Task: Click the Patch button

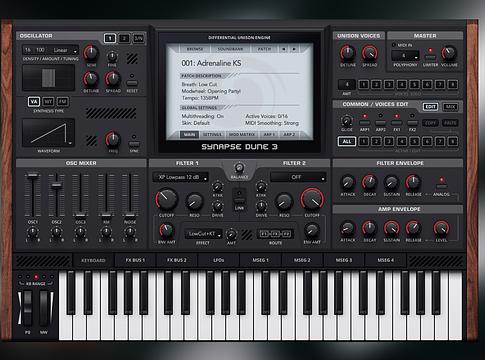Action: click(264, 49)
